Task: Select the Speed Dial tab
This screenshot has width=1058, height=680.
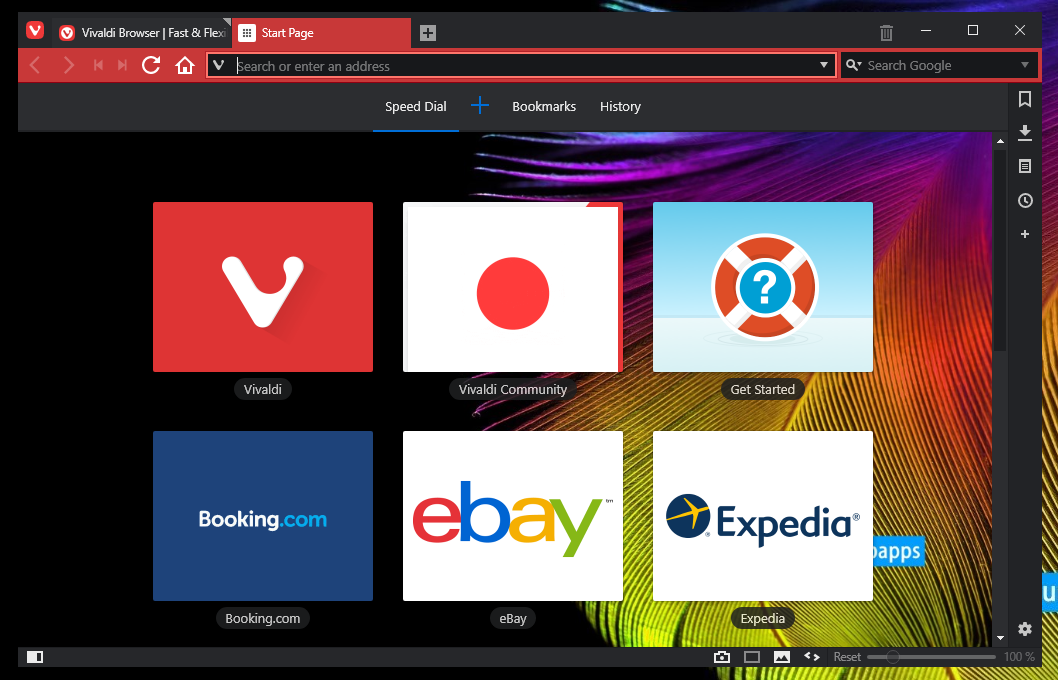Action: pos(416,107)
